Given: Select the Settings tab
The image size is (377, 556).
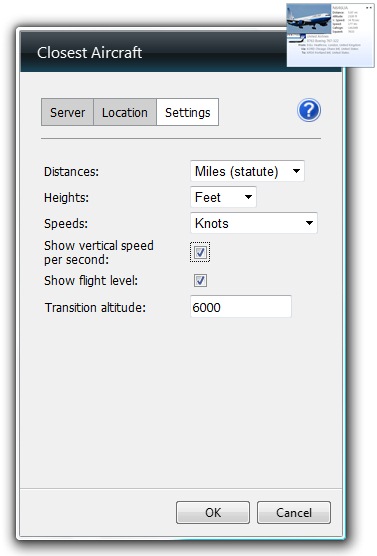Looking at the screenshot, I should click(187, 112).
